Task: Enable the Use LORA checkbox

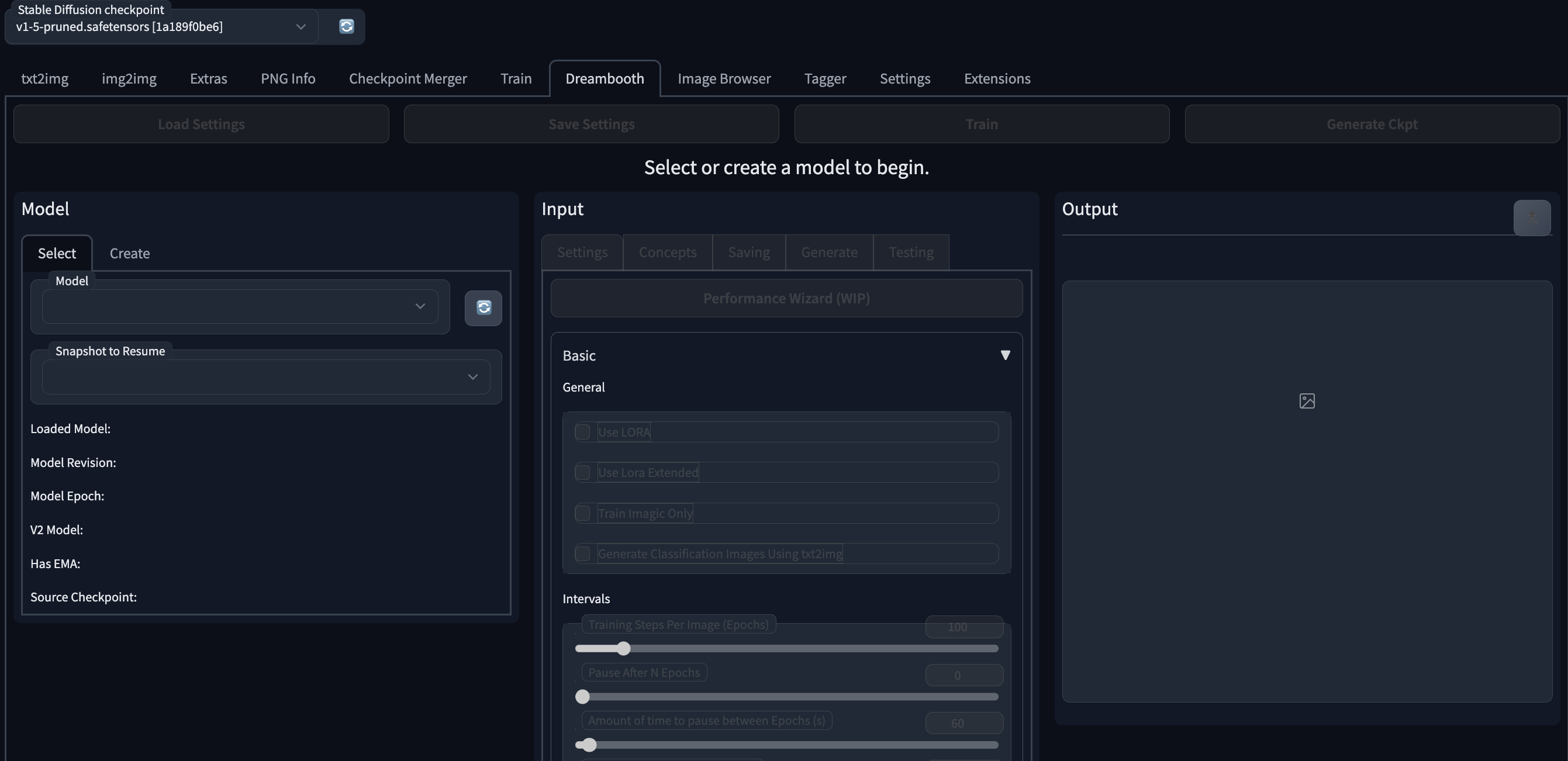Action: coord(582,431)
